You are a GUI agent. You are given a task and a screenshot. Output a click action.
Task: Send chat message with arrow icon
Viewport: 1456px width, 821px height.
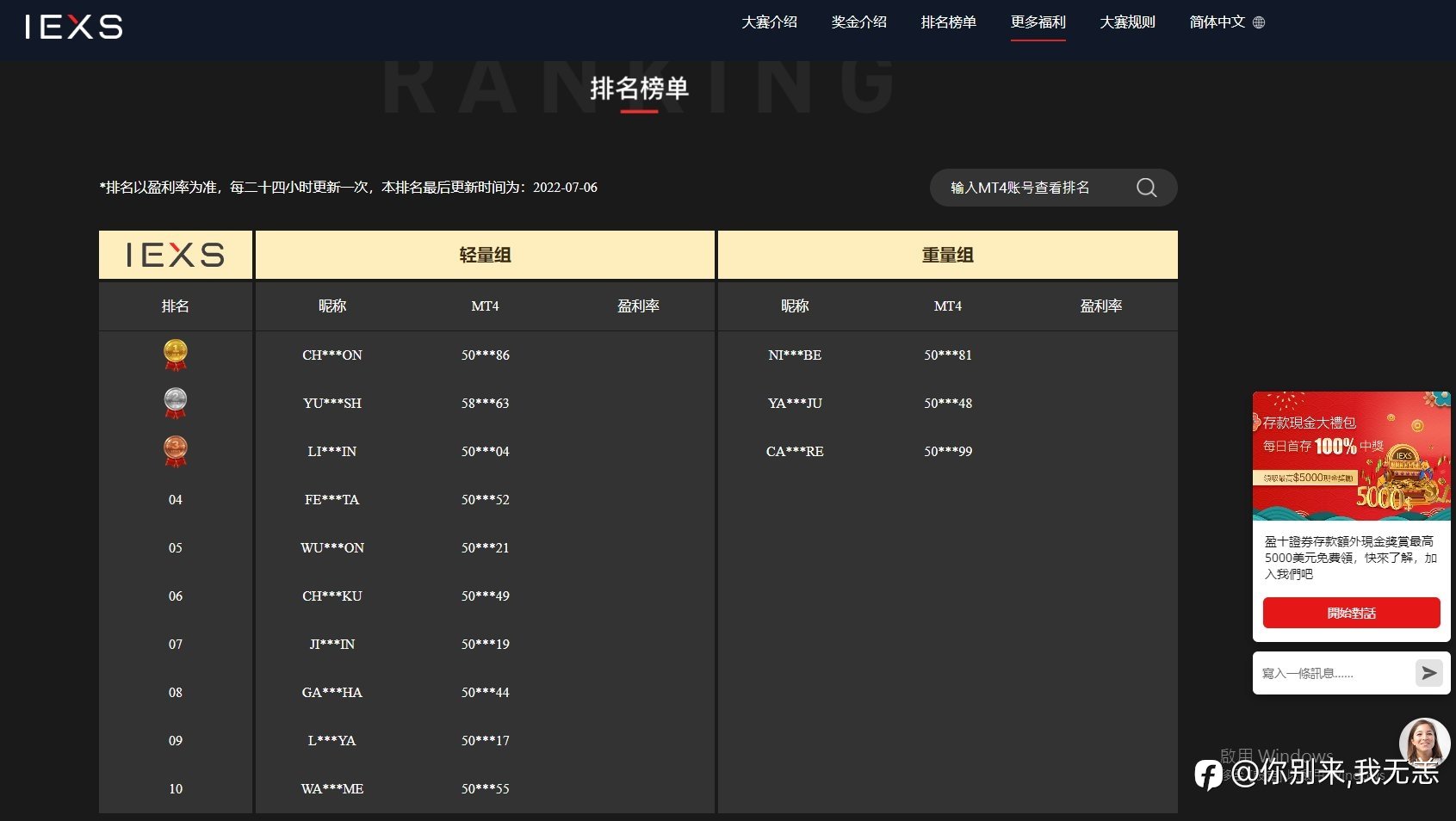(1429, 673)
